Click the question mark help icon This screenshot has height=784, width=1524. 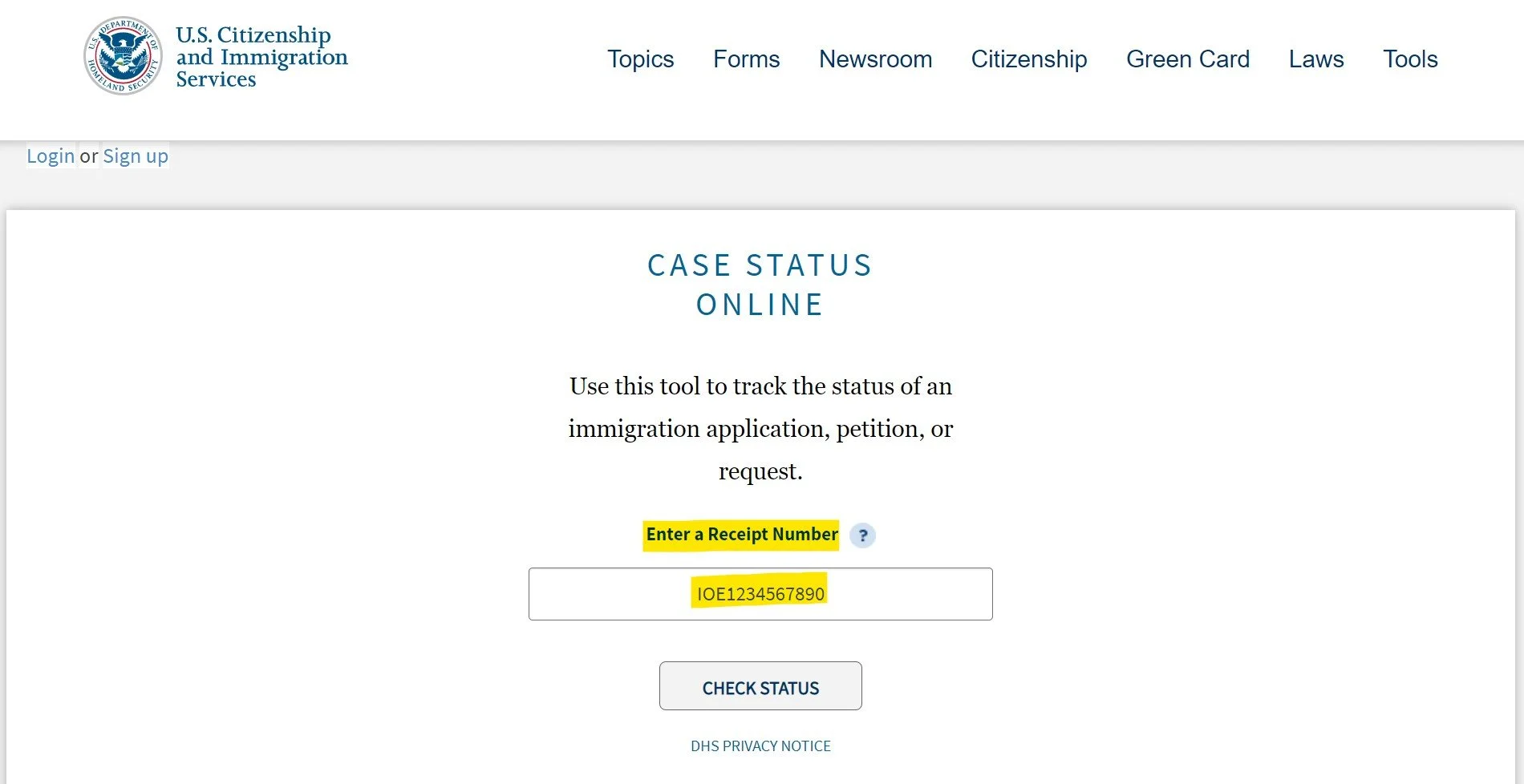pyautogui.click(x=862, y=535)
